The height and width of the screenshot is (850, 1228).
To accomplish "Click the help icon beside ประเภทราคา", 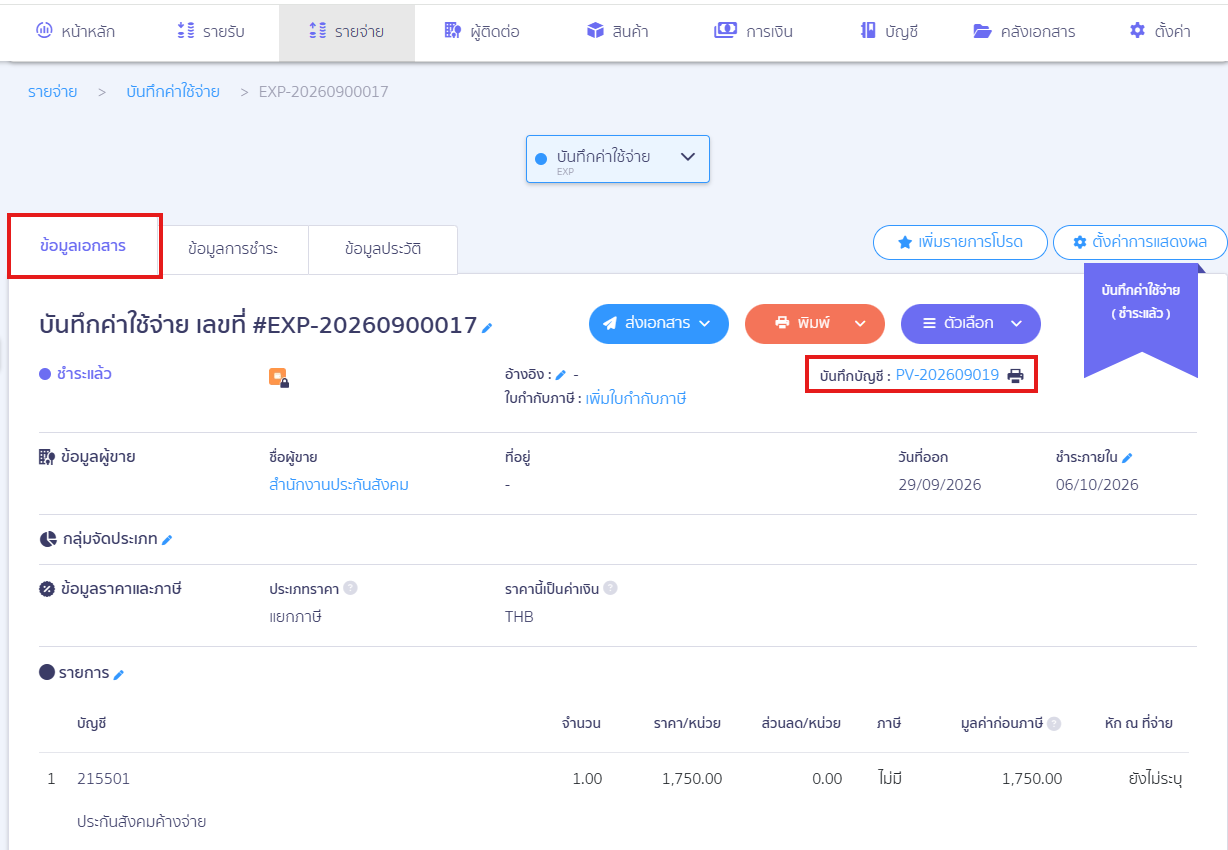I will (x=351, y=588).
